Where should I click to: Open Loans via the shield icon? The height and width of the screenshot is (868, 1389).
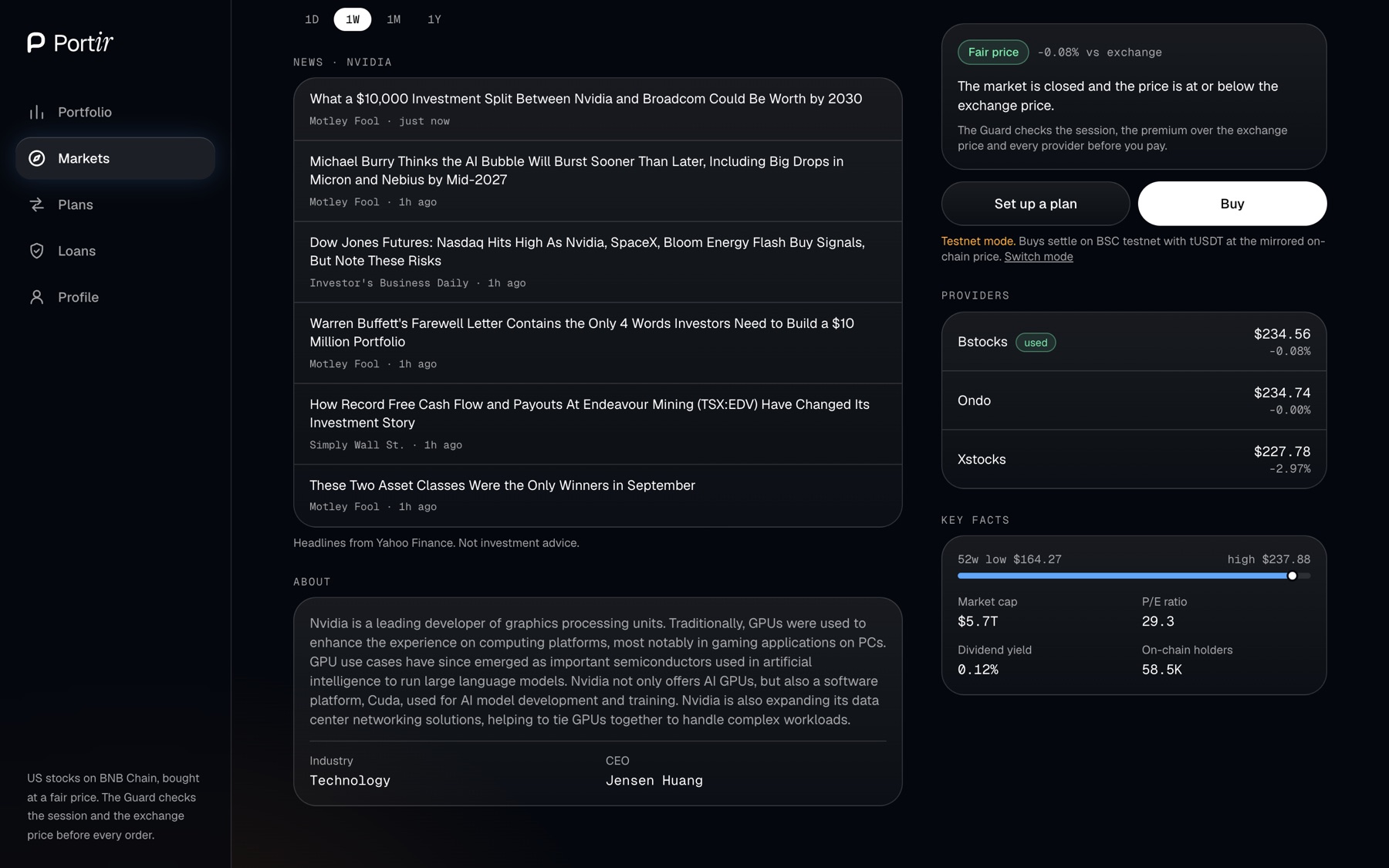coord(36,251)
